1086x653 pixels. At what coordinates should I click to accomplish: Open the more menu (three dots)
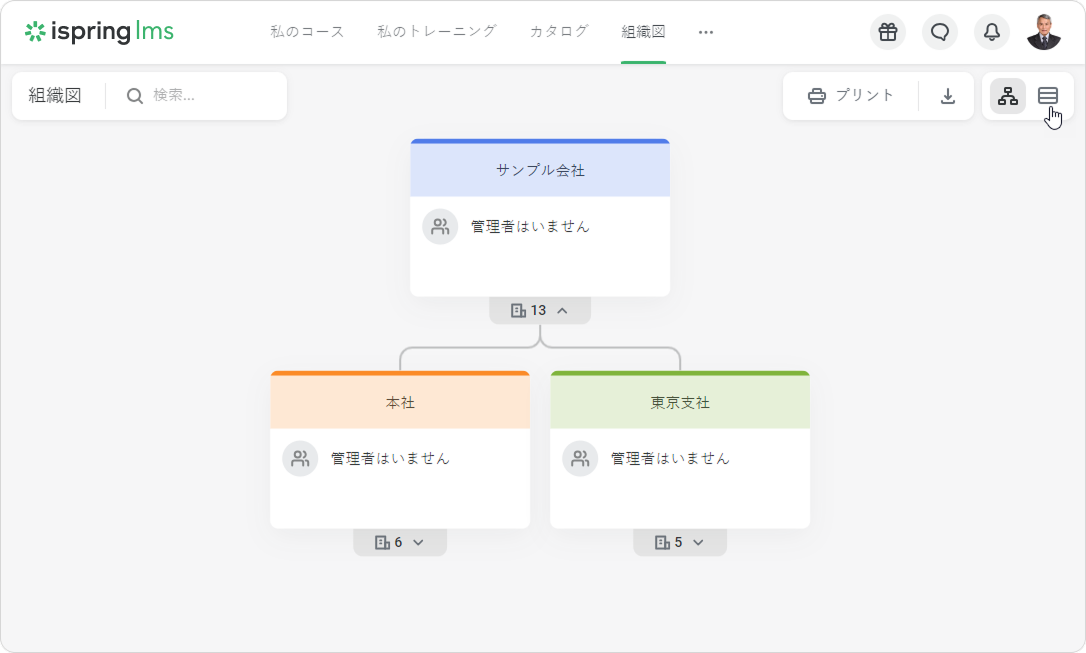coord(706,32)
